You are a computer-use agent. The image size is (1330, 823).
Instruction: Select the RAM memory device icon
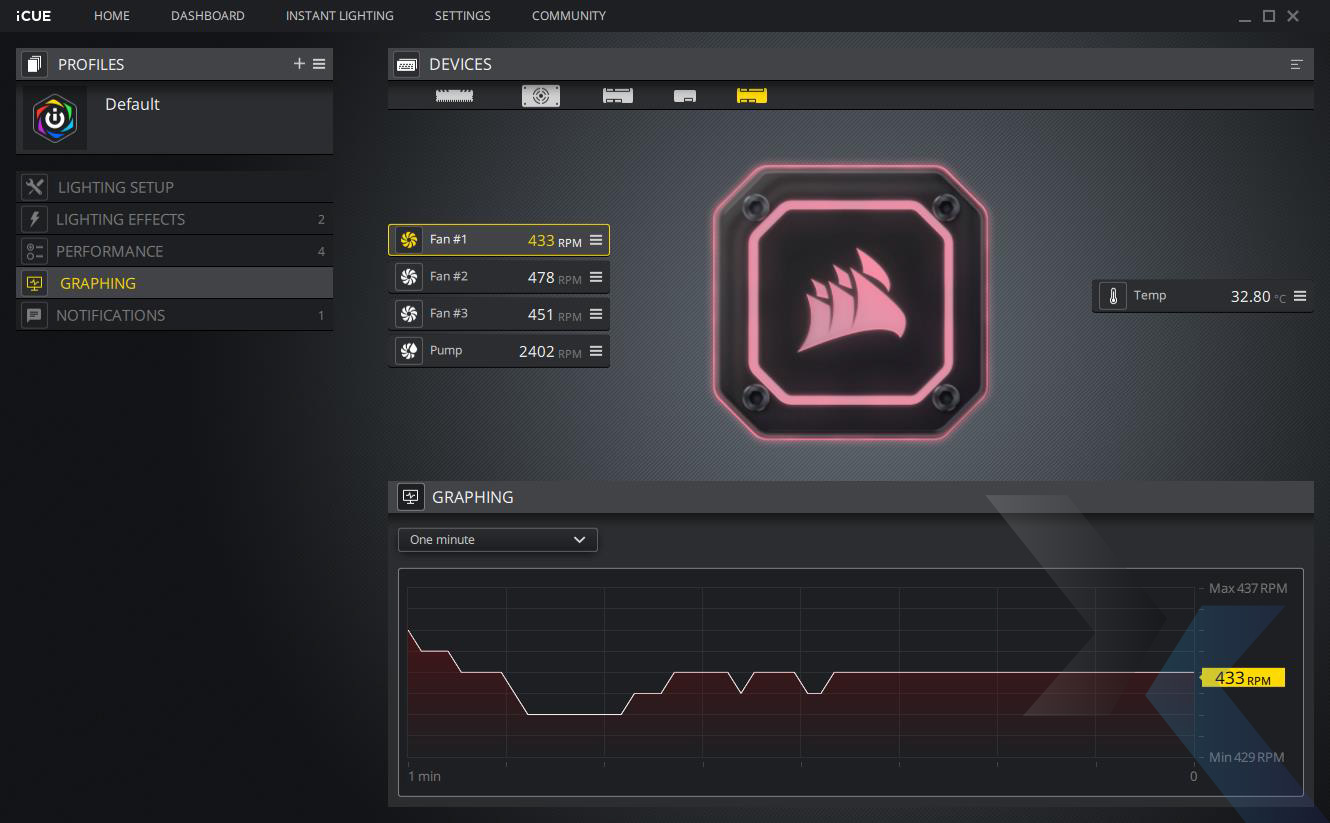point(455,96)
